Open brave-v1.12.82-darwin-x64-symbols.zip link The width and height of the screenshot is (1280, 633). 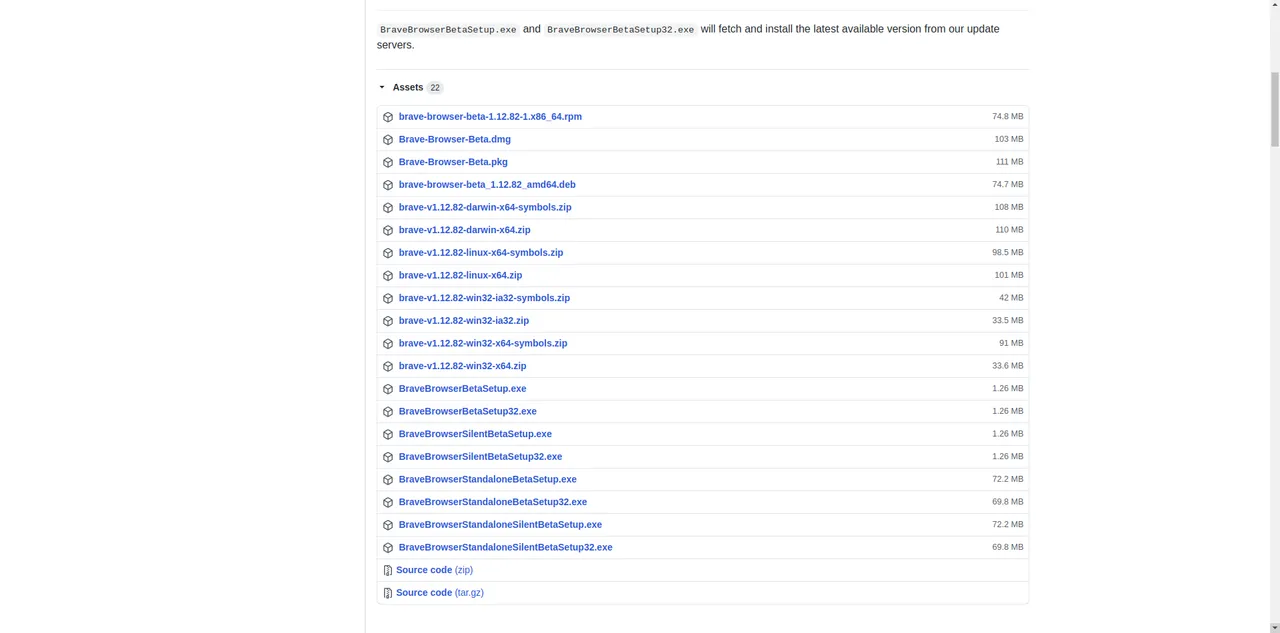tap(485, 207)
